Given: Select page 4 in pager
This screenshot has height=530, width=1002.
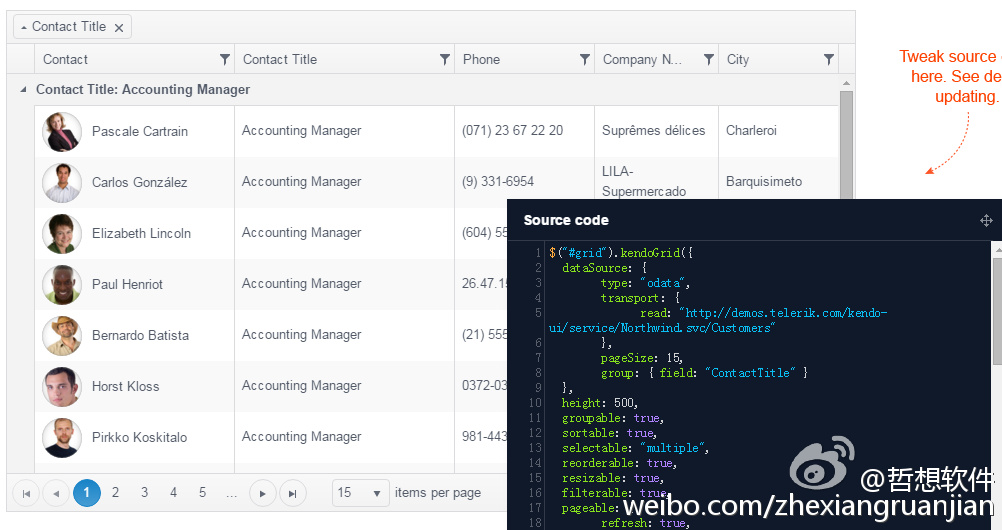Looking at the screenshot, I should 173,492.
